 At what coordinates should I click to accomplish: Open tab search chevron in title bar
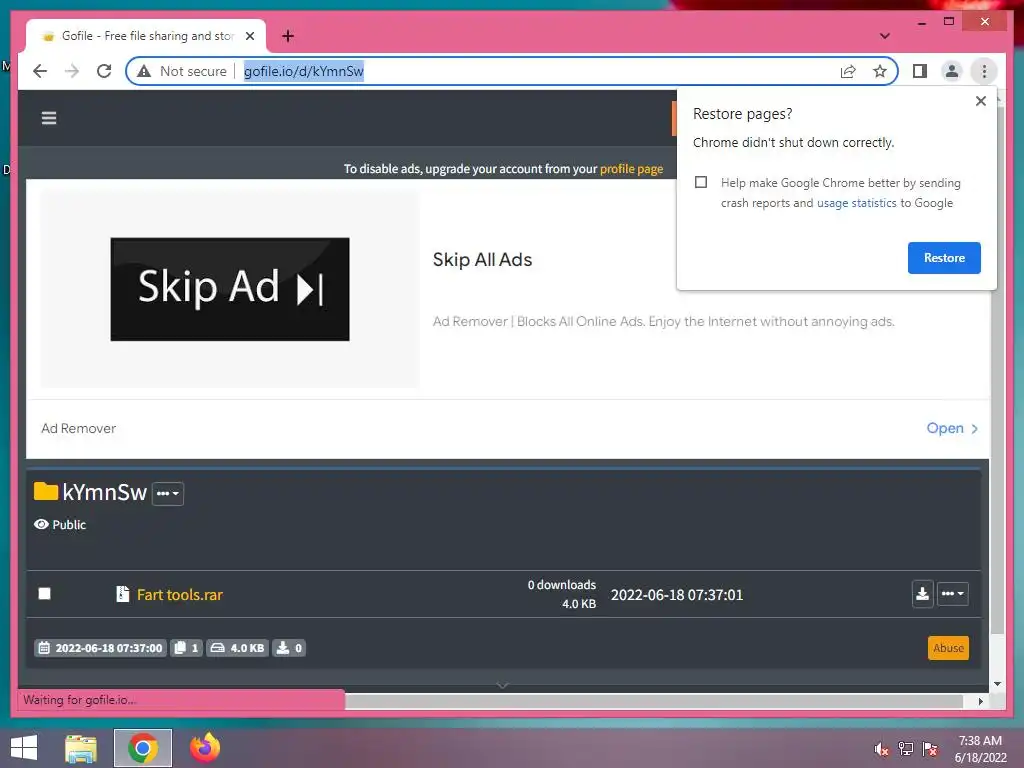pyautogui.click(x=884, y=36)
